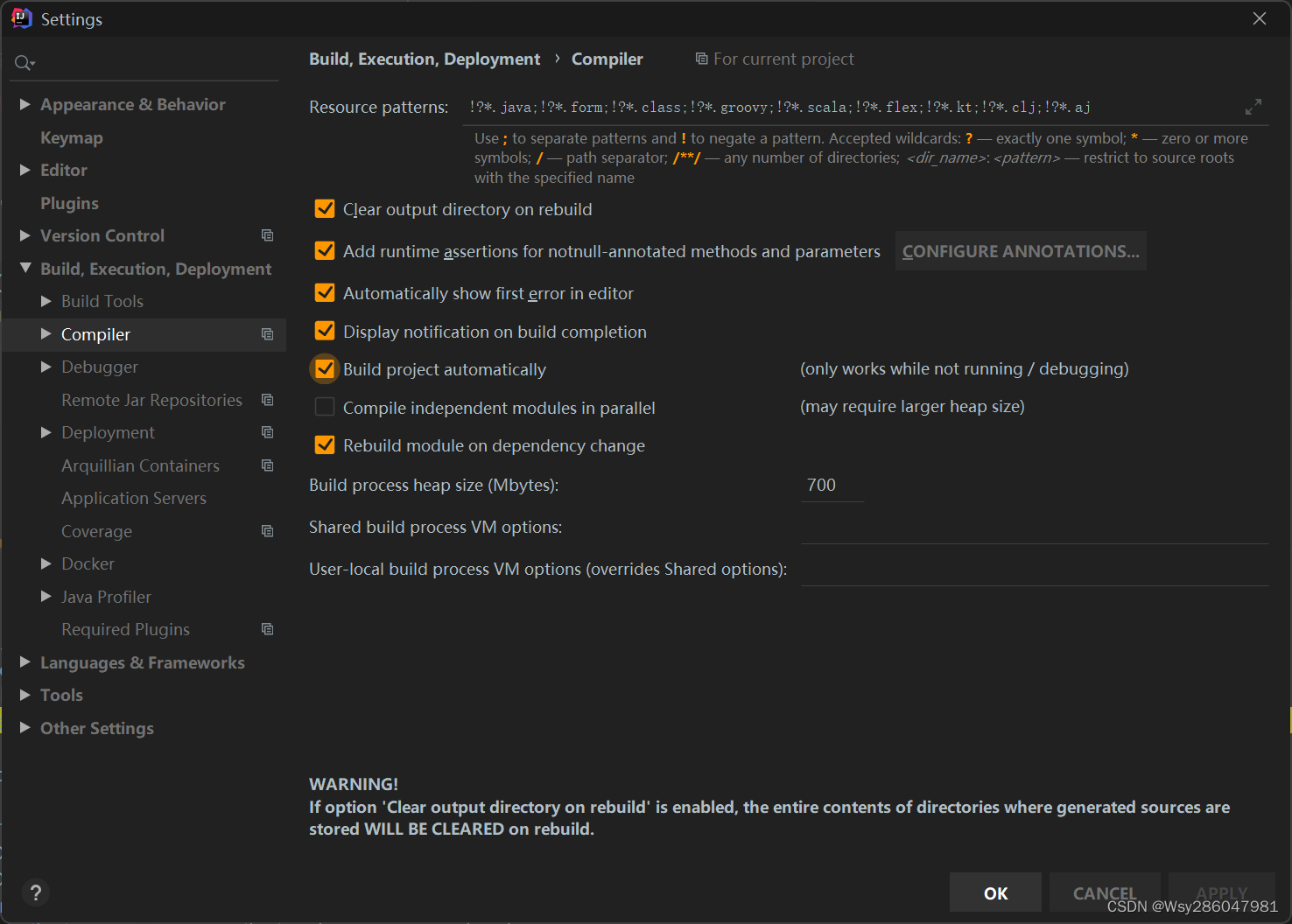Click Build, Execution, Deployment breadcrumb link
The height and width of the screenshot is (924, 1292).
pyautogui.click(x=425, y=59)
